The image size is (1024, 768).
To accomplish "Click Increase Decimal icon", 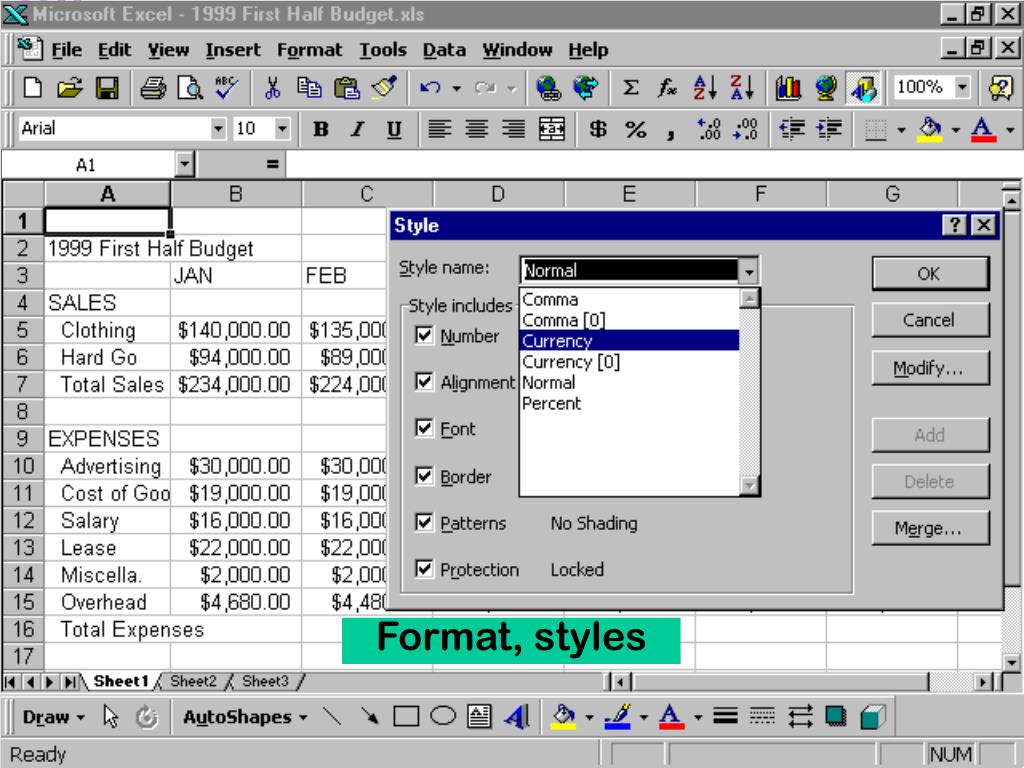I will tap(709, 129).
